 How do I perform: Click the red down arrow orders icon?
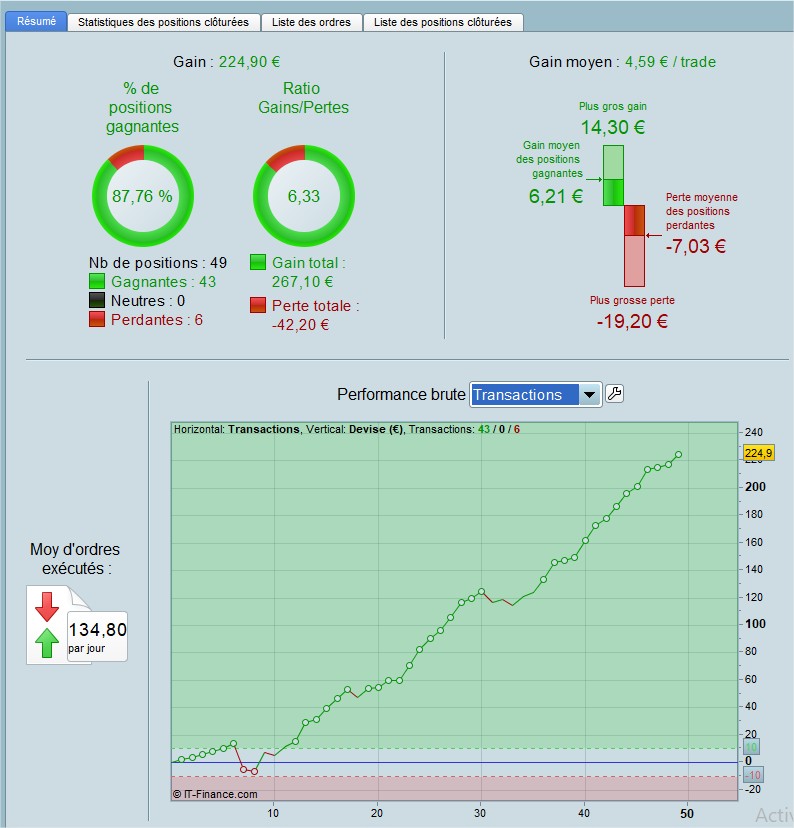click(47, 606)
